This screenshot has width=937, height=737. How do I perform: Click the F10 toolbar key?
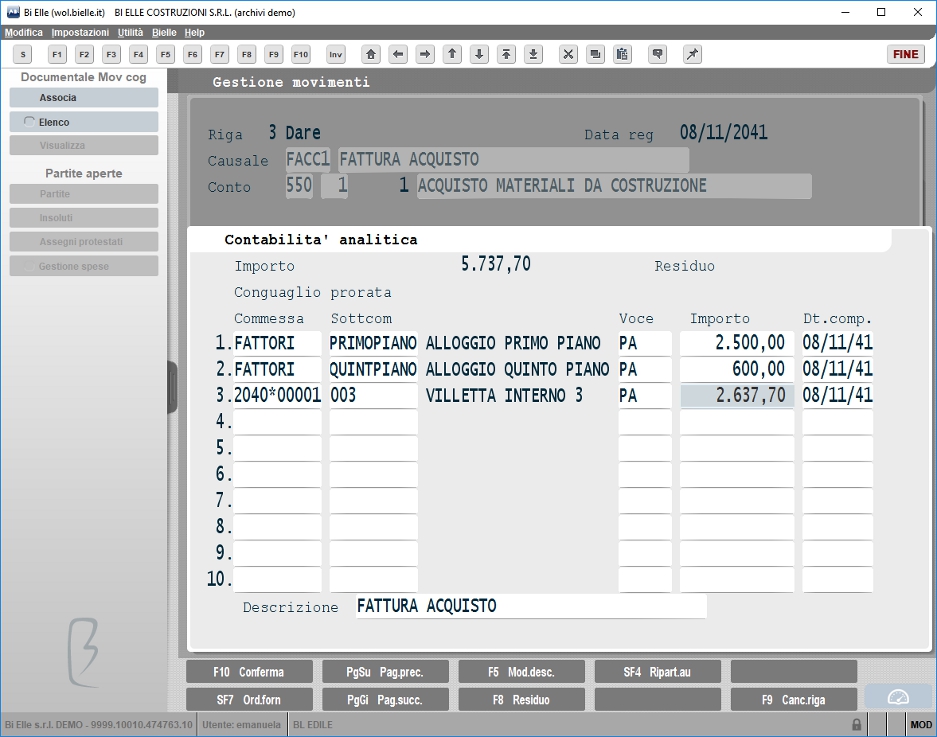point(301,54)
